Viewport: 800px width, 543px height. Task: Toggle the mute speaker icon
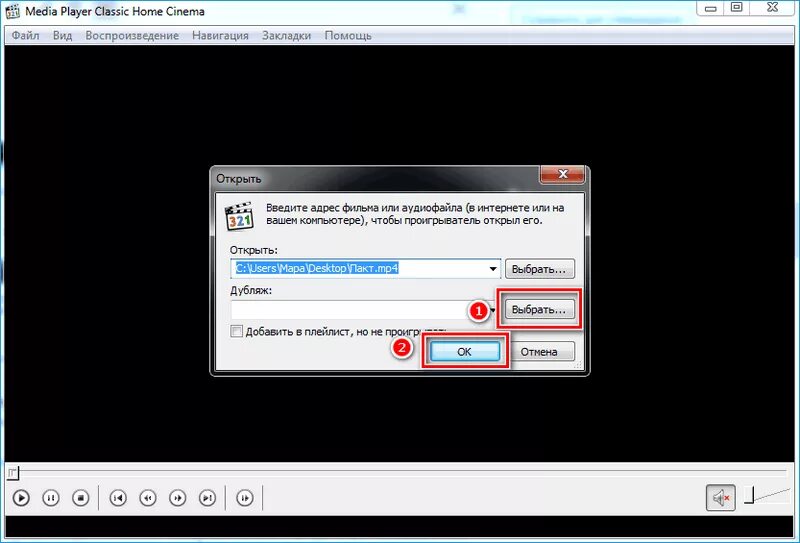pos(720,498)
